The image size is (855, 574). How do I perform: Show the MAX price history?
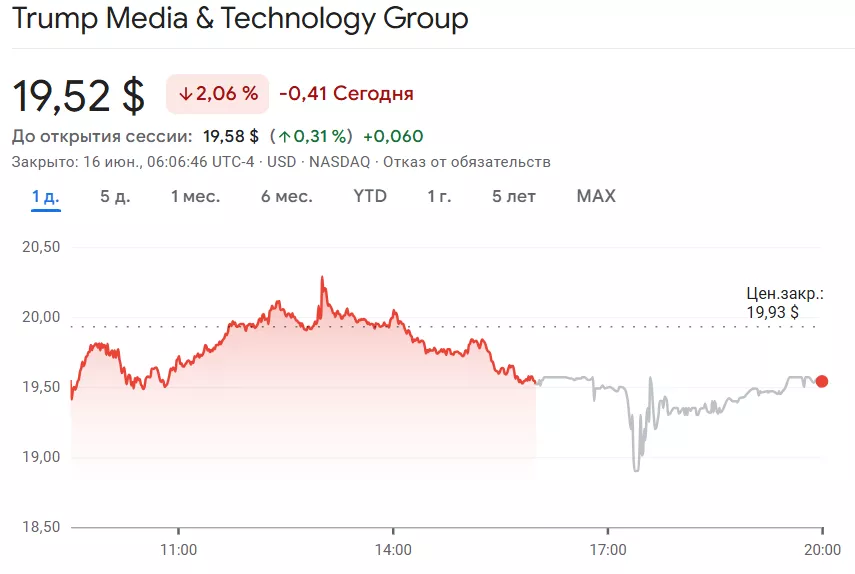point(596,196)
